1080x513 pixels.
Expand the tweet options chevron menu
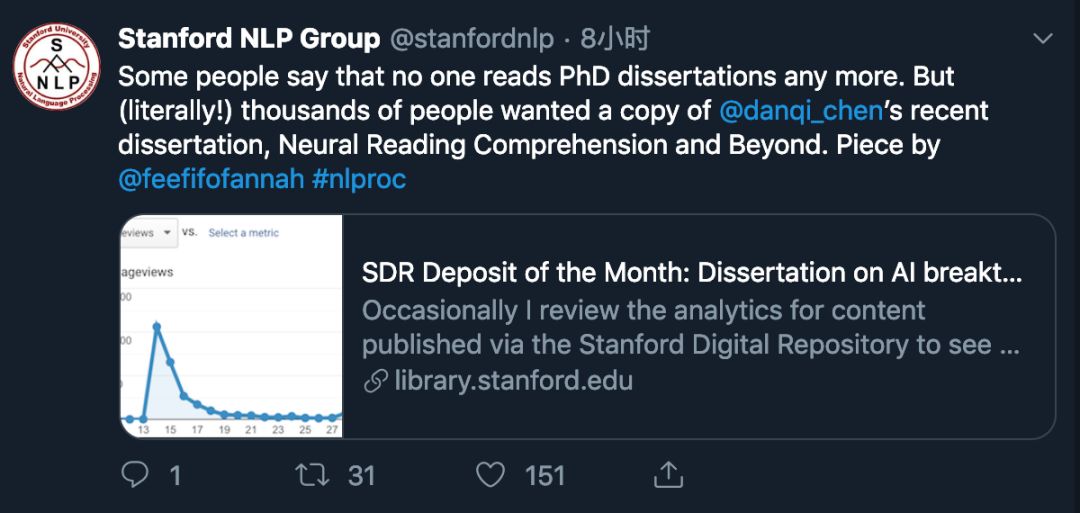(1042, 39)
